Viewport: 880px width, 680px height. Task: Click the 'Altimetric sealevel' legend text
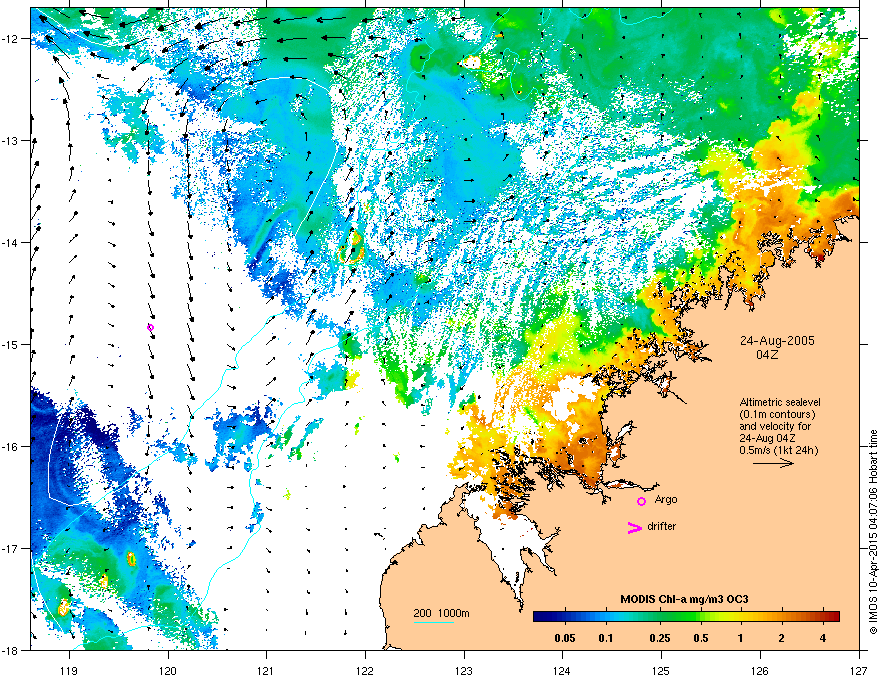780,402
